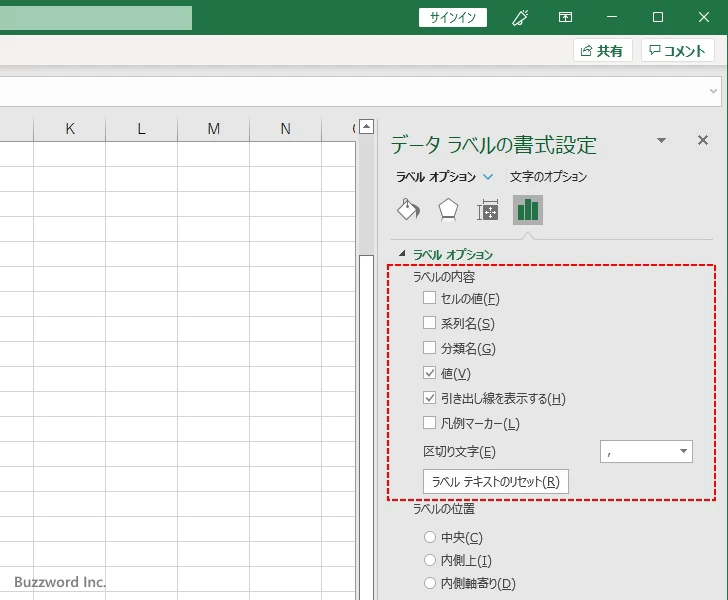Viewport: 728px width, 600px height.
Task: Open the ラベル オプション tab dropdown
Action: pos(488,177)
